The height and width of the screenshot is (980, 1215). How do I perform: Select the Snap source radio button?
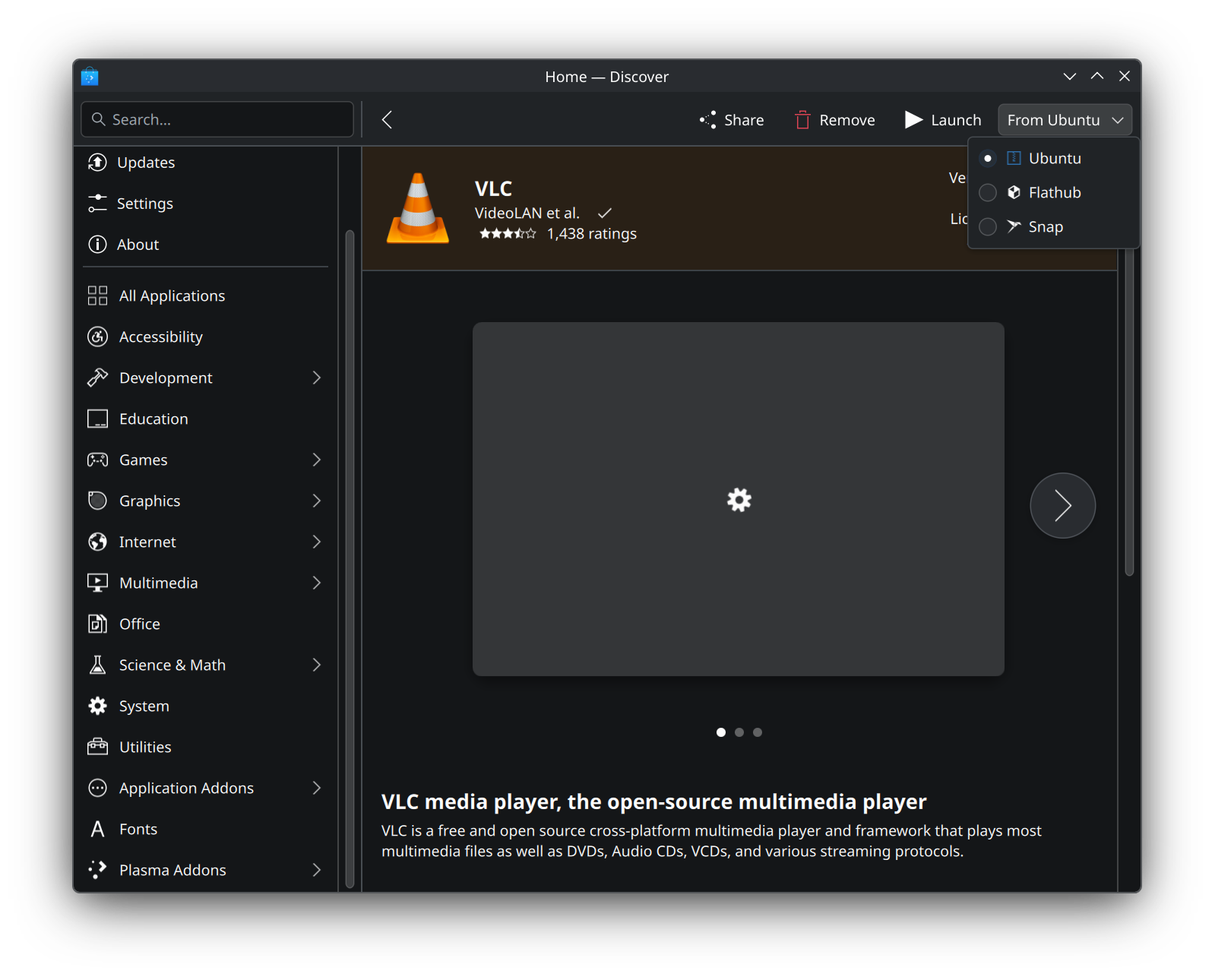pos(988,226)
